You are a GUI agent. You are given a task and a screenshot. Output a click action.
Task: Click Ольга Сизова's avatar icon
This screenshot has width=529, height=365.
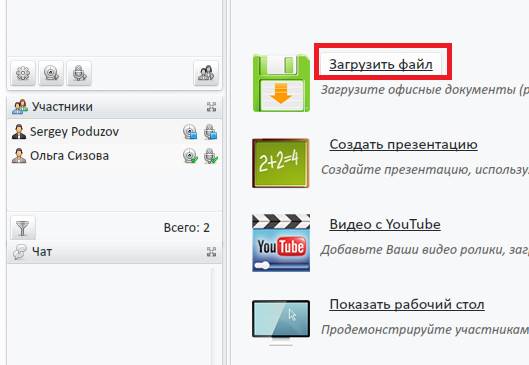tap(19, 156)
